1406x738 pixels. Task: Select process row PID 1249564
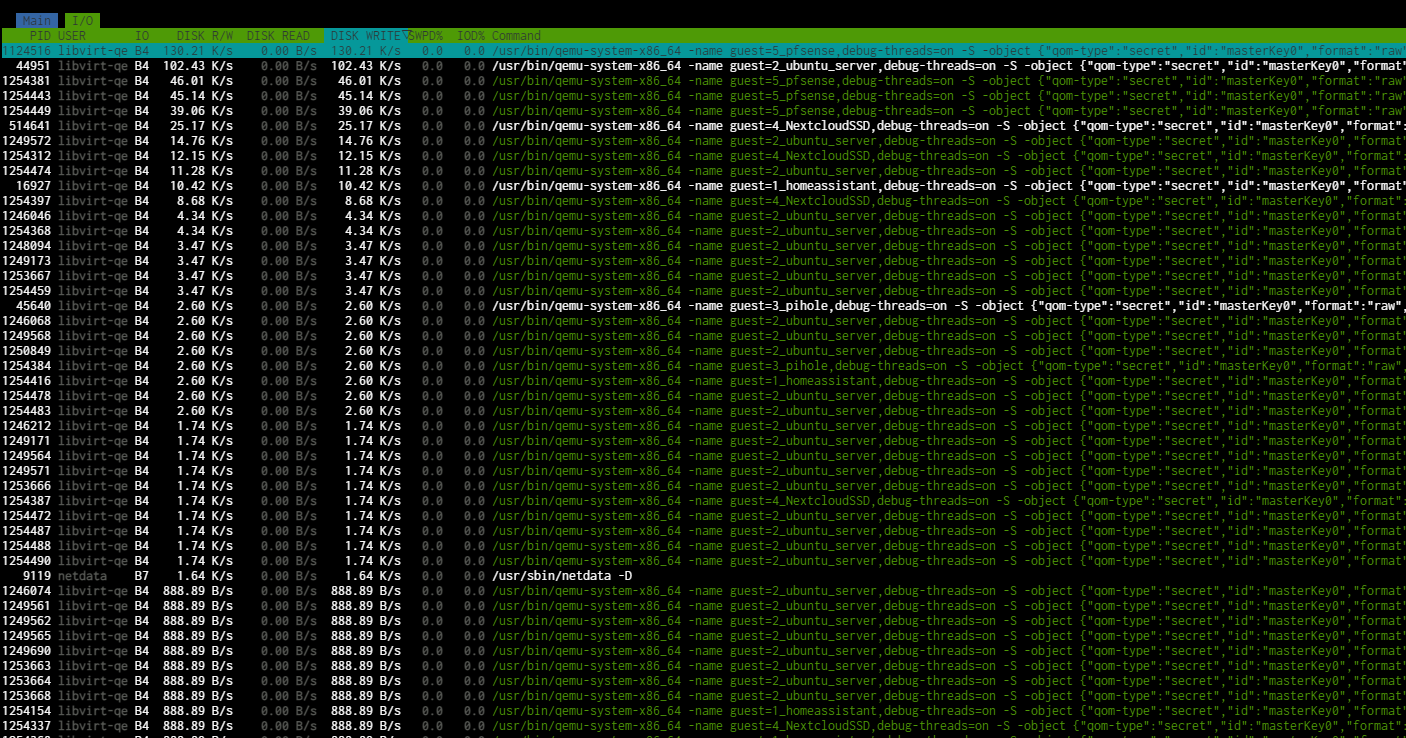pyautogui.click(x=703, y=456)
